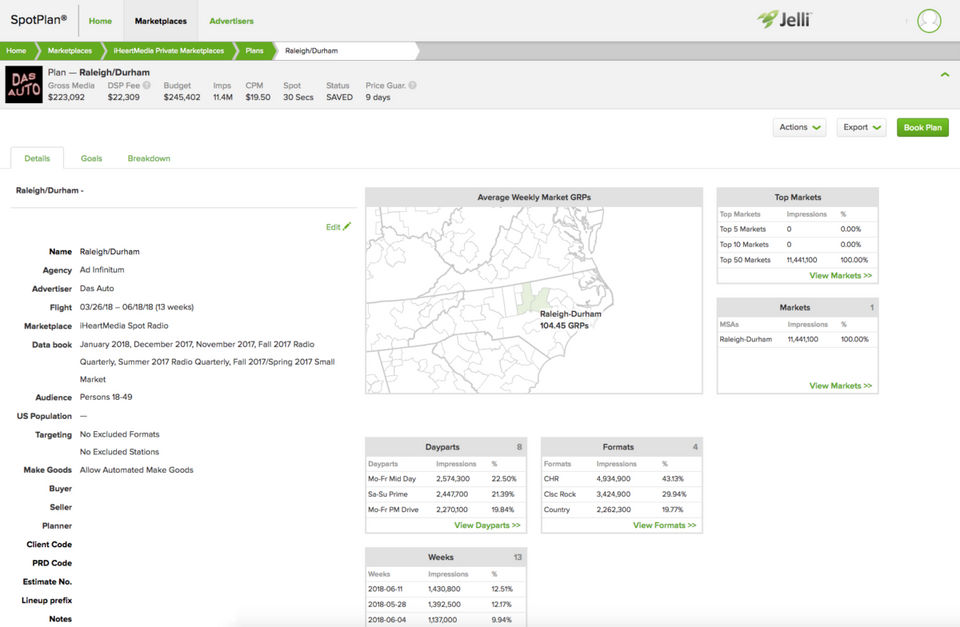This screenshot has width=960, height=627.
Task: Click the Top 5 Markets row
Action: [797, 229]
